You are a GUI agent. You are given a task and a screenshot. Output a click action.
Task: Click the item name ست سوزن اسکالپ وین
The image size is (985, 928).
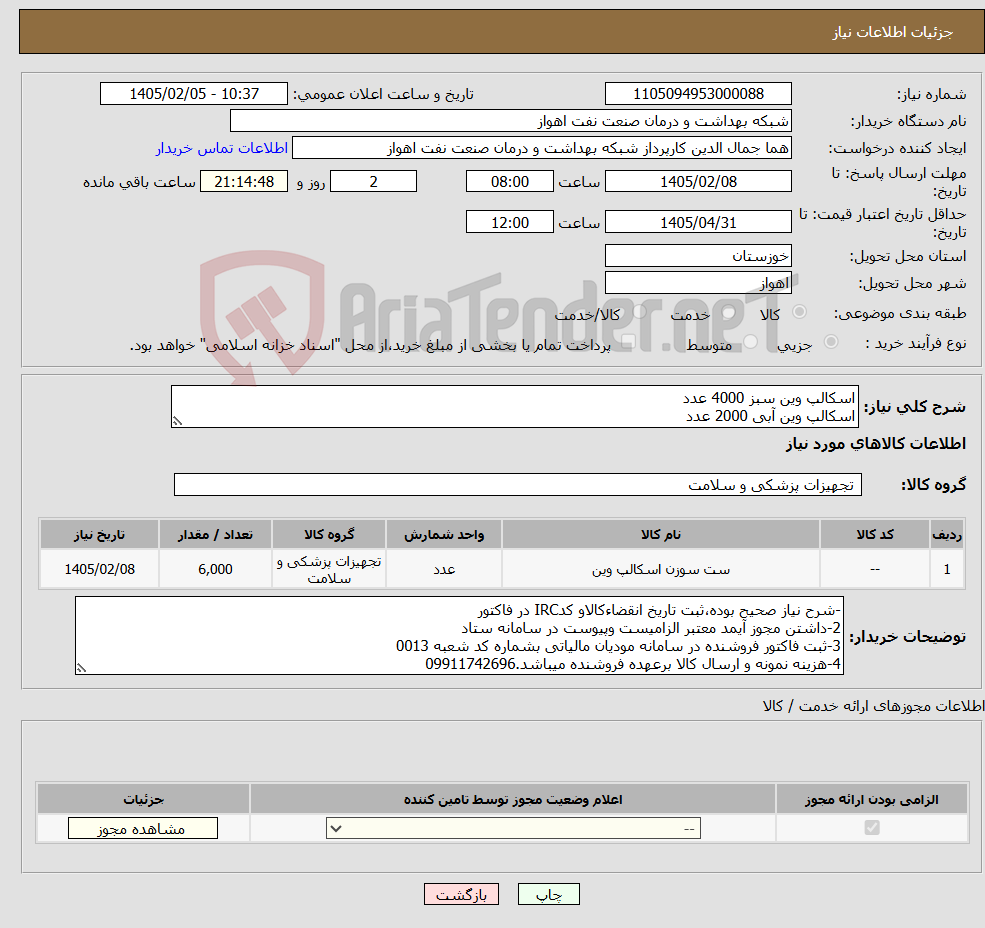click(661, 569)
